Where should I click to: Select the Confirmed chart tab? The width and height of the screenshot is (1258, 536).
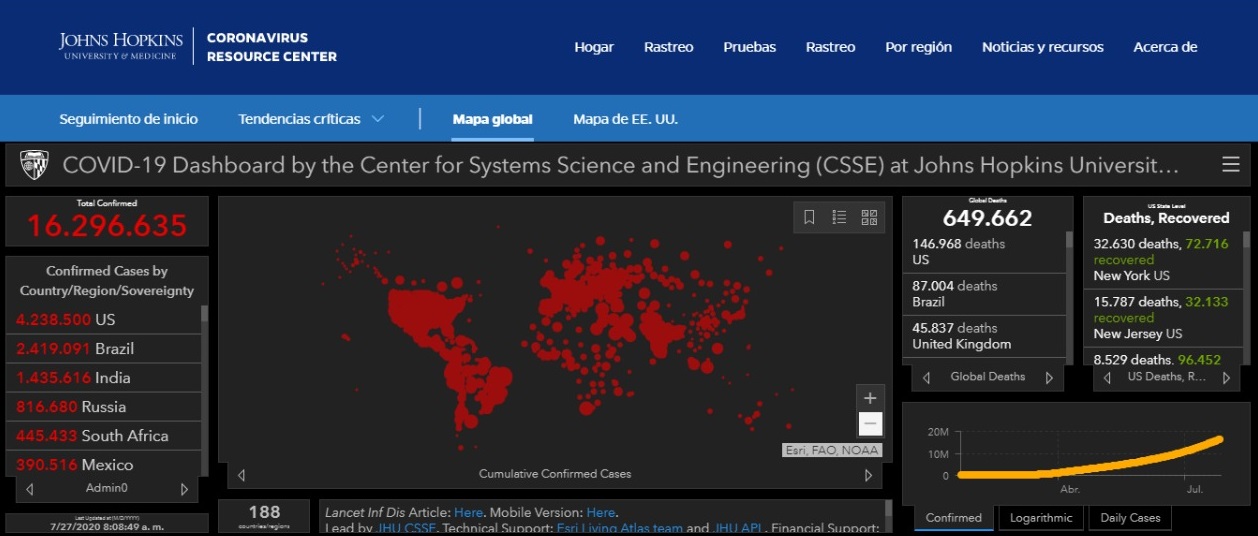click(954, 518)
